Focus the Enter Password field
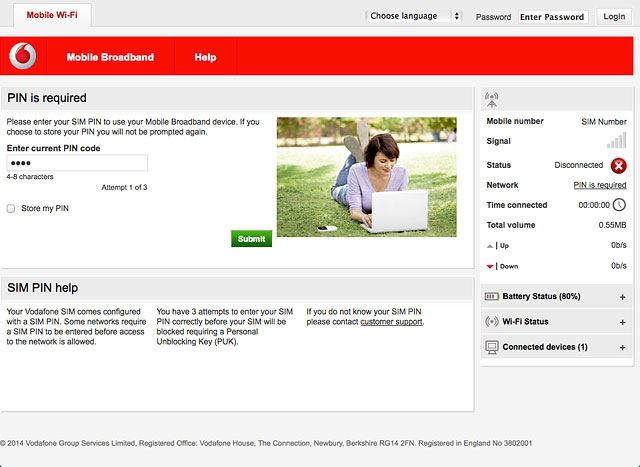The image size is (640, 467). tap(553, 17)
